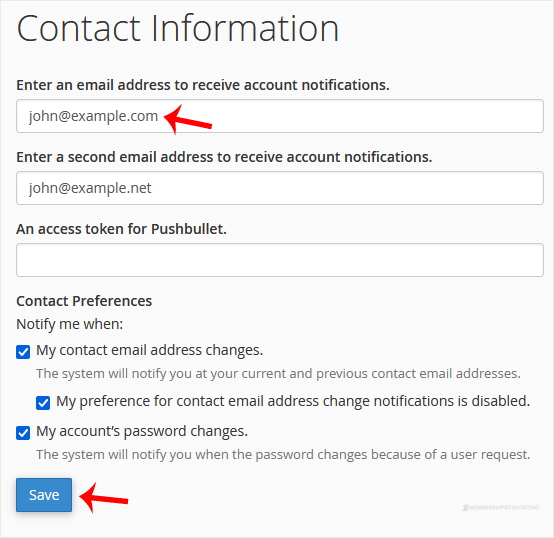The width and height of the screenshot is (554, 538).
Task: Click the red arrow pointing at Save
Action: [104, 498]
